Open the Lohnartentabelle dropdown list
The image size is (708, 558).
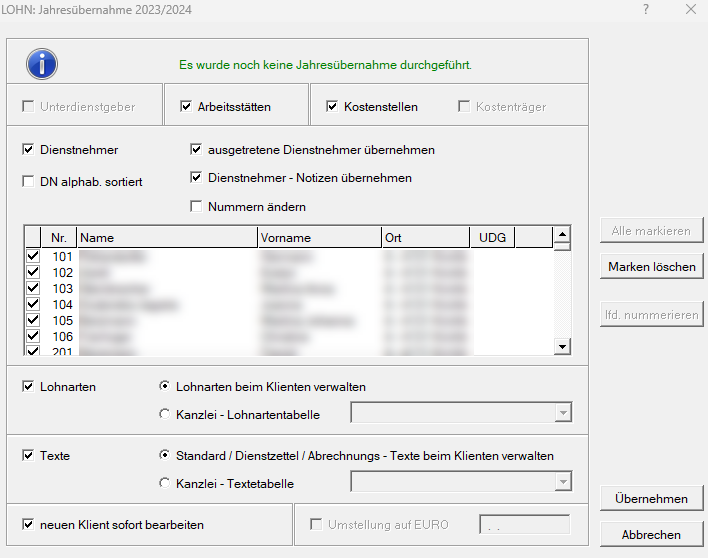[x=563, y=413]
